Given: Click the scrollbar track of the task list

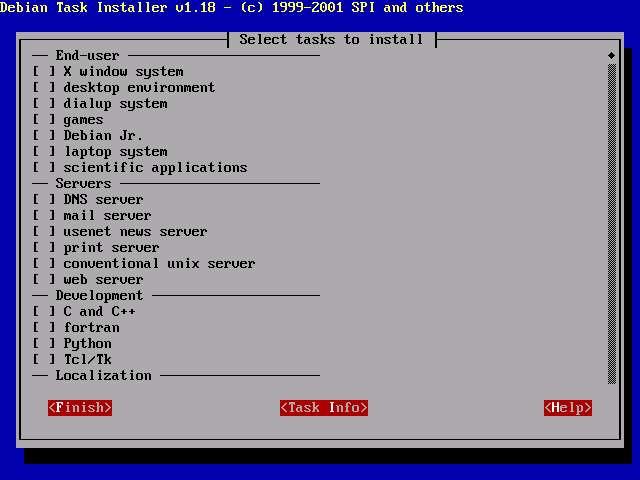Looking at the screenshot, I should click(611, 224).
